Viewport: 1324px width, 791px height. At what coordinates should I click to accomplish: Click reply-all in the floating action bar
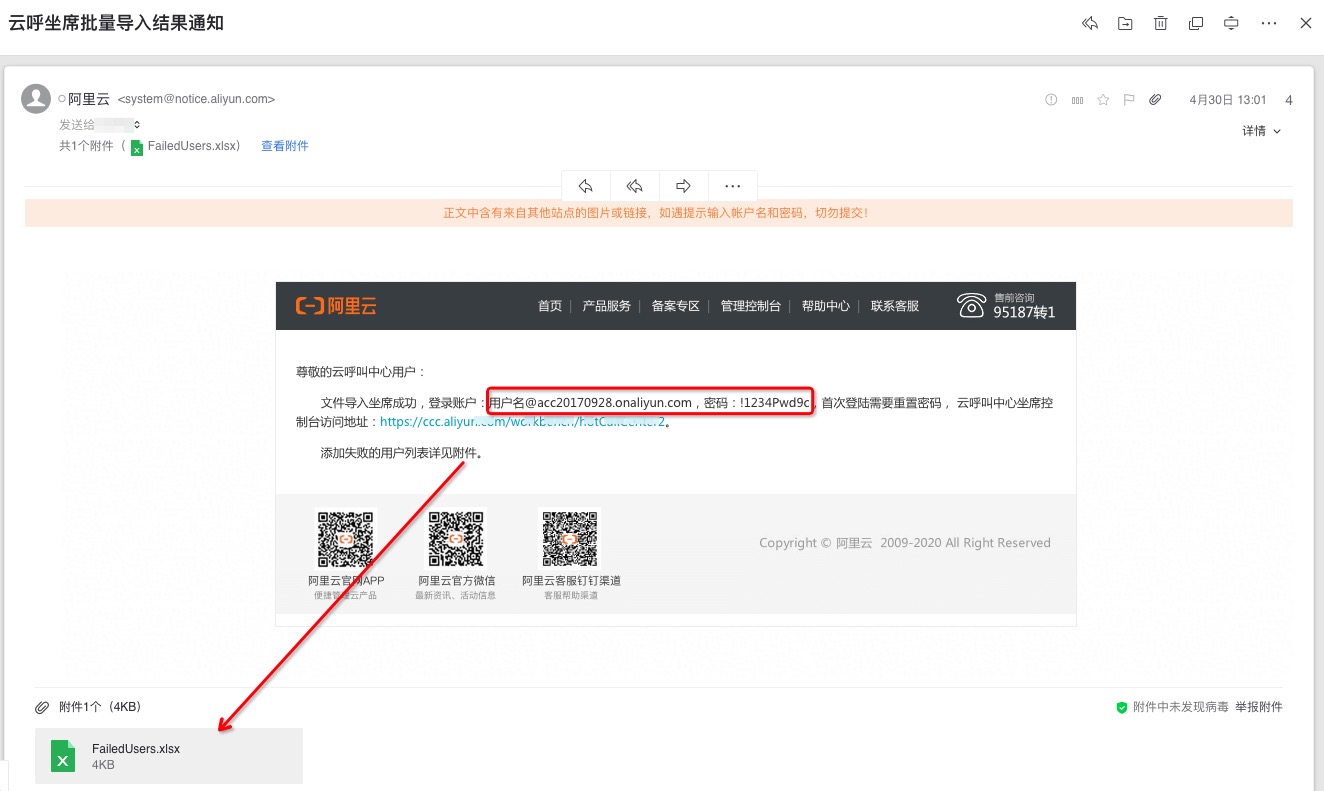[634, 186]
